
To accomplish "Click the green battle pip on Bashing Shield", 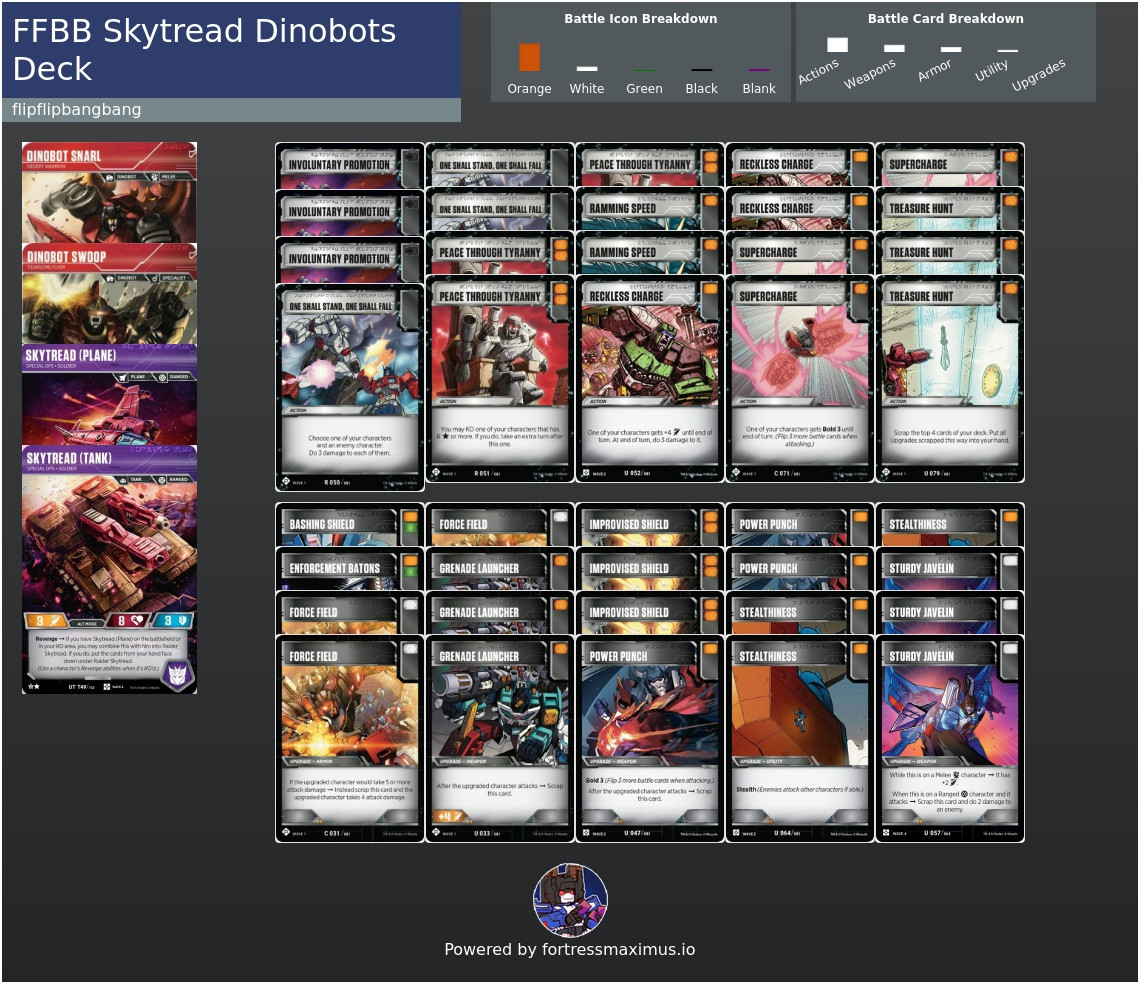I will click(410, 529).
